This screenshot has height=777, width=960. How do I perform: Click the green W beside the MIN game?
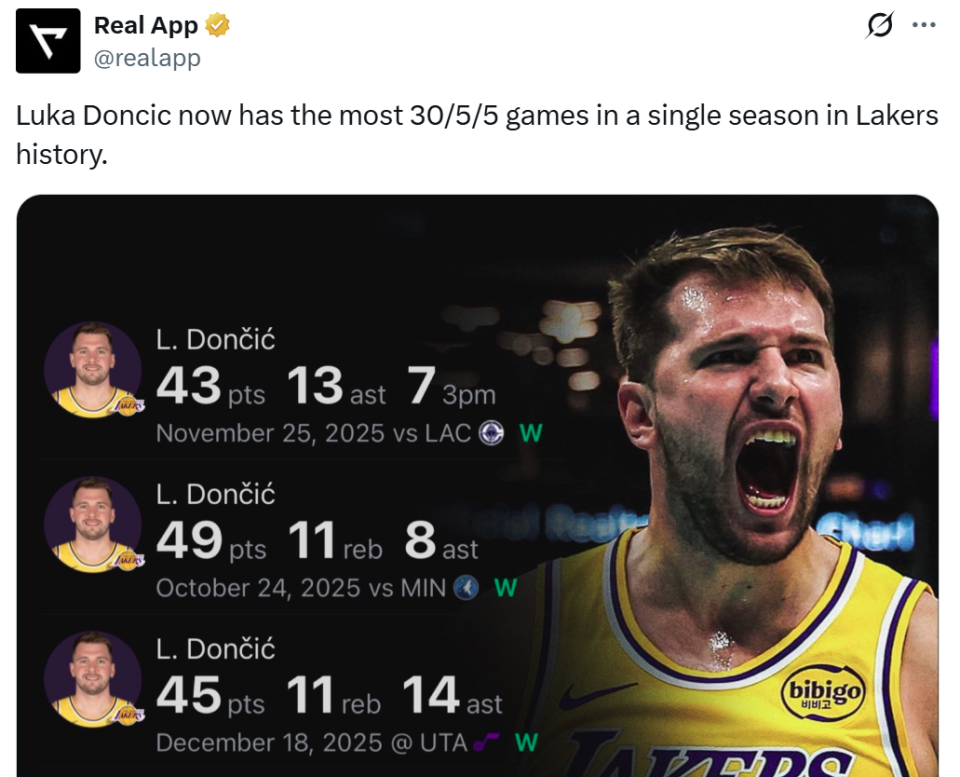click(506, 588)
